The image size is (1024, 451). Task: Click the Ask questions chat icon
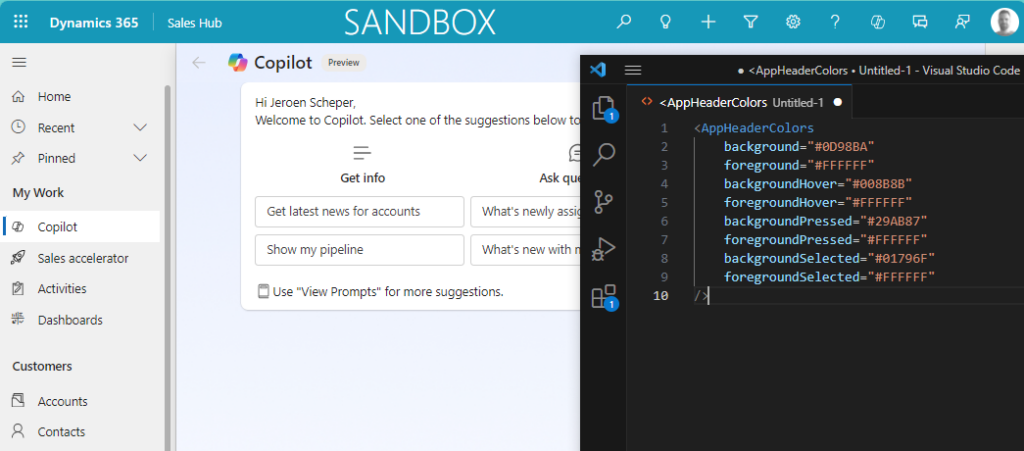pos(575,153)
